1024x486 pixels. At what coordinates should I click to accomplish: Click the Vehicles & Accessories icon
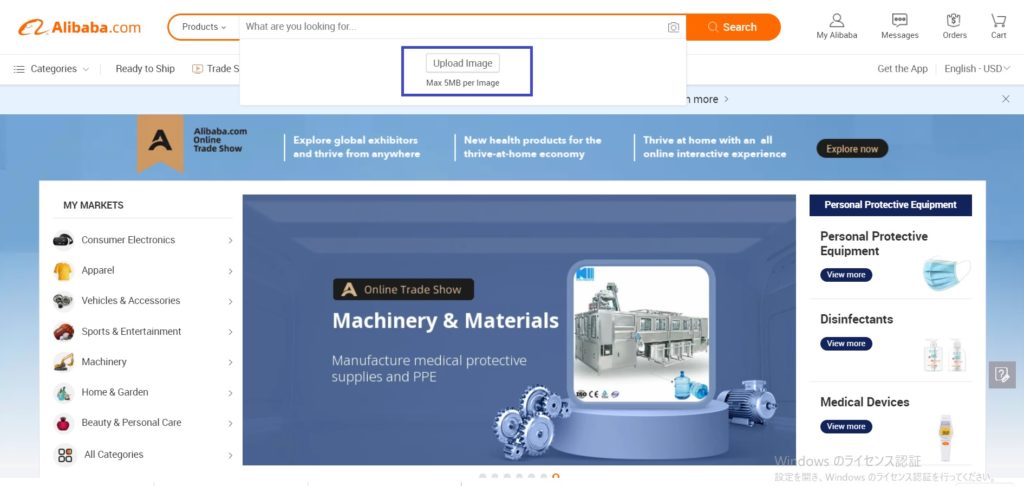point(63,300)
